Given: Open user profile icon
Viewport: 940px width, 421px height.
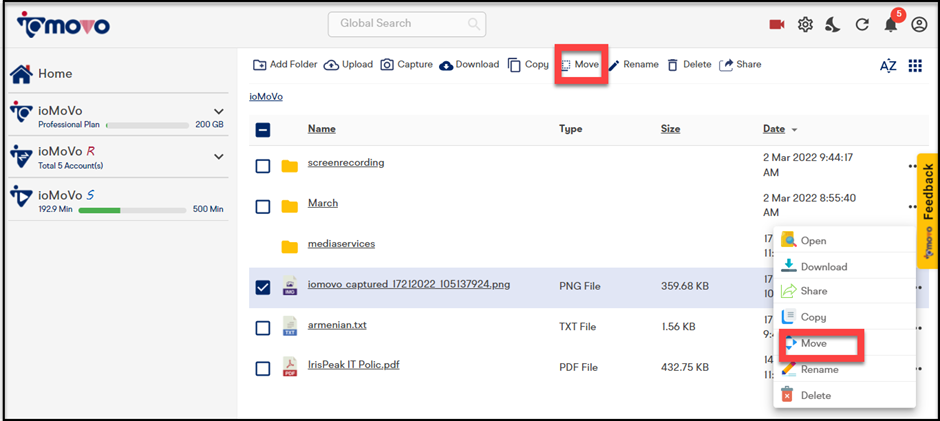Looking at the screenshot, I should coord(918,25).
